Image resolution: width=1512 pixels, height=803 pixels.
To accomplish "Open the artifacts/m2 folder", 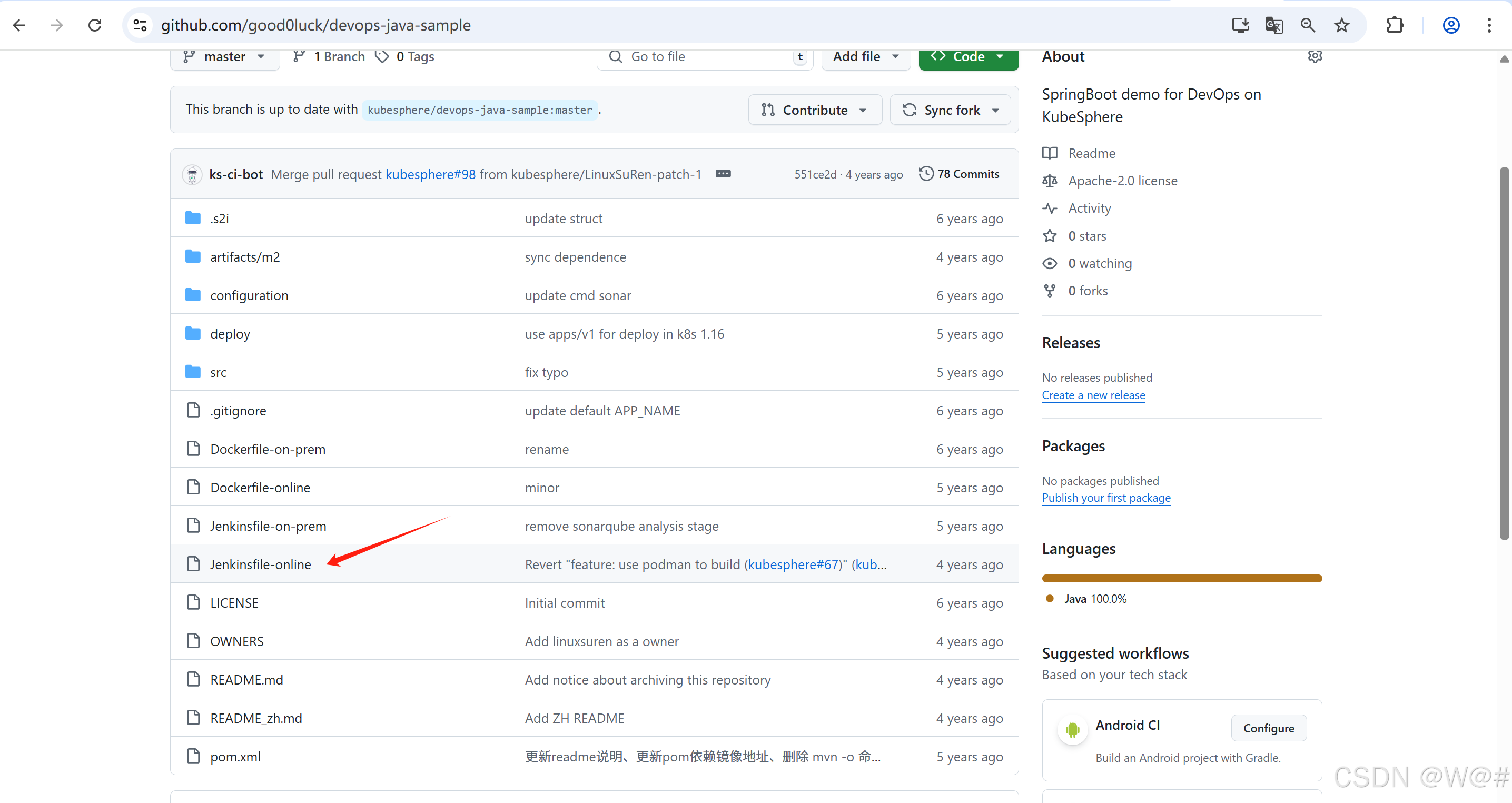I will pyautogui.click(x=245, y=257).
